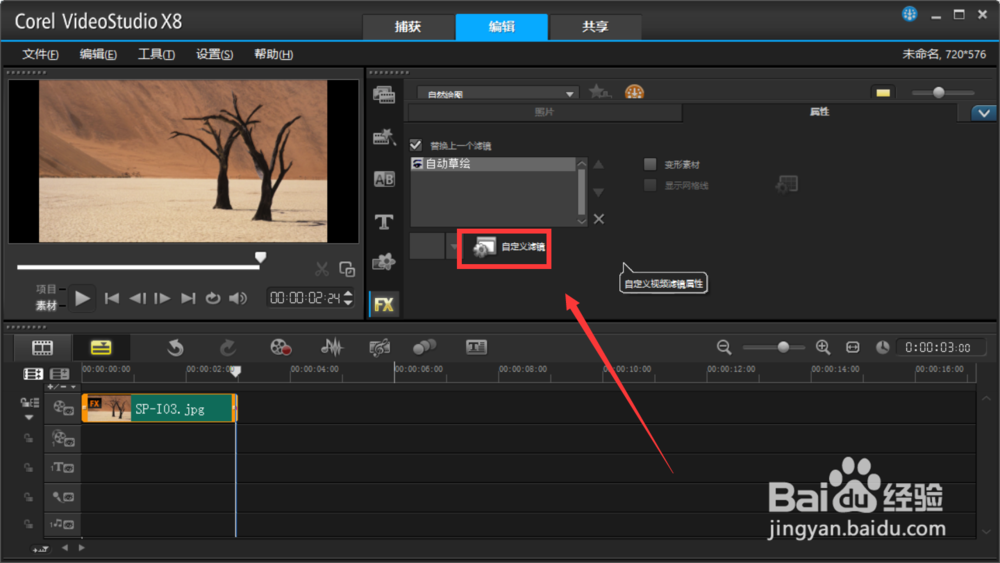This screenshot has width=1000, height=563.
Task: Open the filter preset dropdown arrow
Action: 453,247
